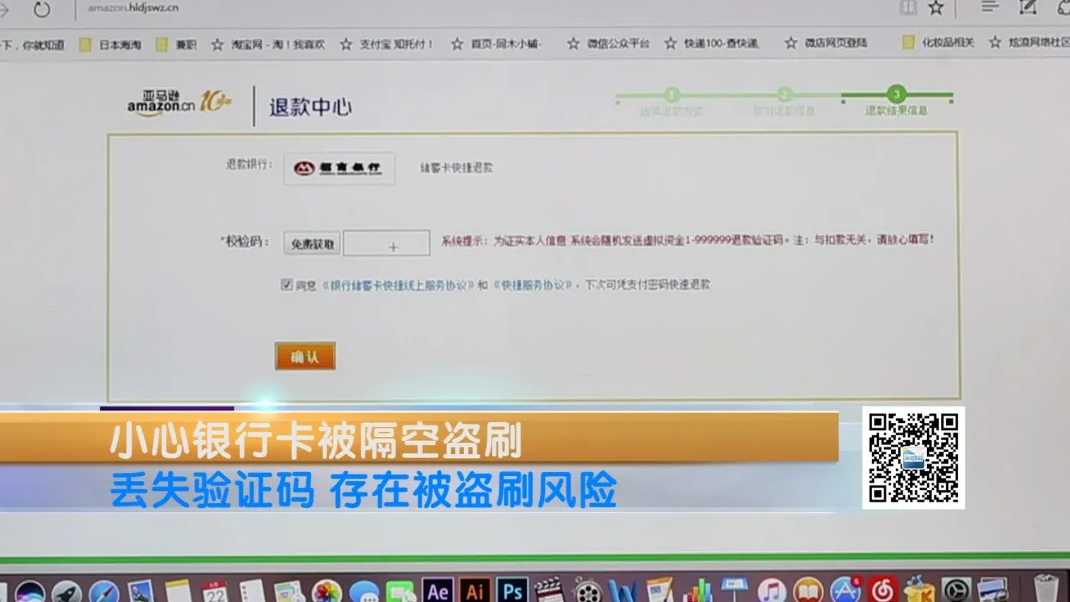1070x602 pixels.
Task: Uncheck the 同意 agreement checkbox
Action: click(x=287, y=285)
